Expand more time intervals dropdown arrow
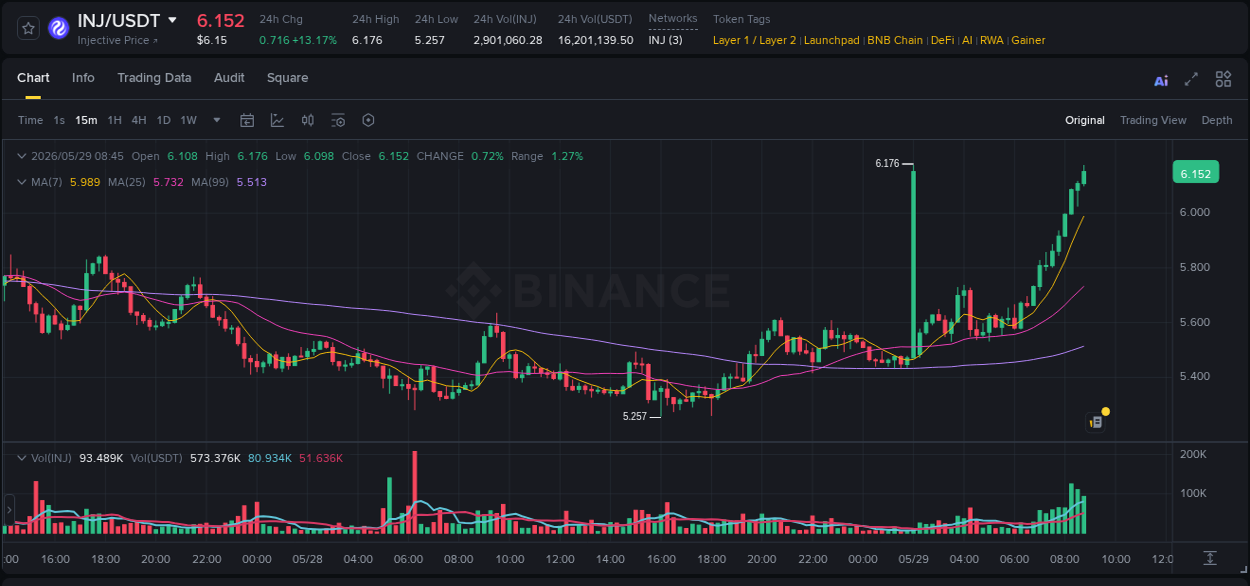Viewport: 1250px width, 586px height. click(216, 120)
